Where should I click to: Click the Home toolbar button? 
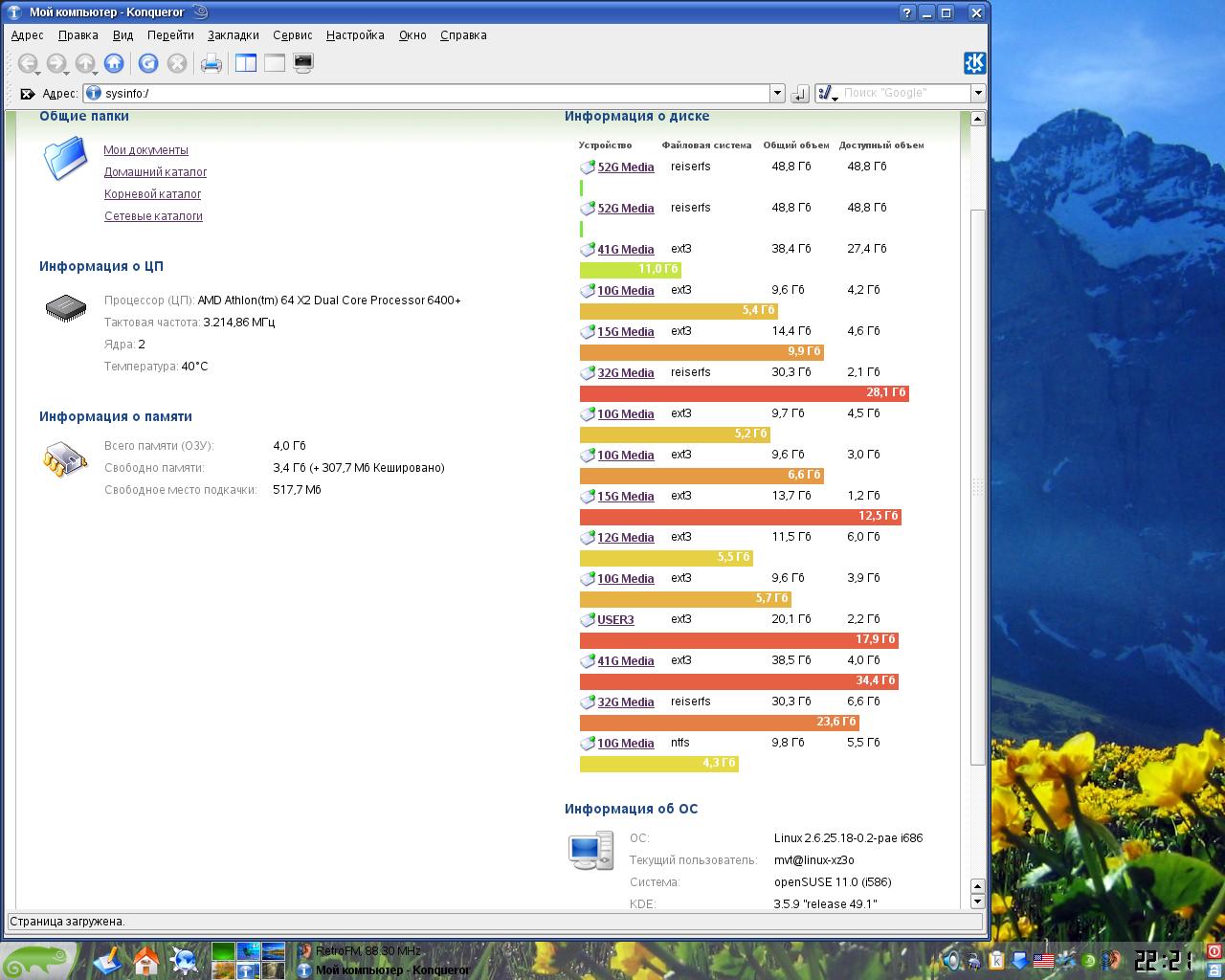click(114, 63)
